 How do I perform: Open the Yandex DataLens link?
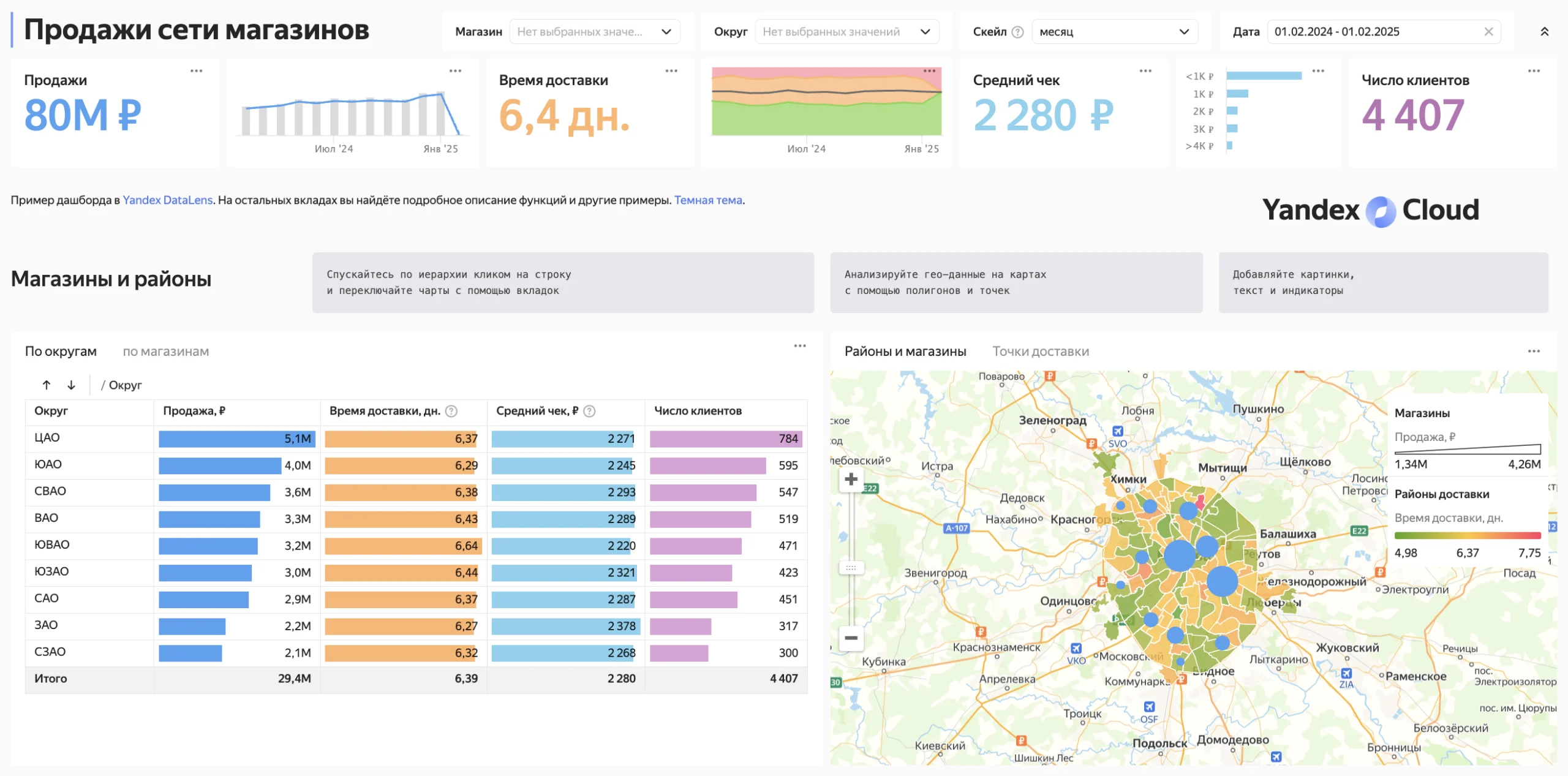(x=168, y=200)
